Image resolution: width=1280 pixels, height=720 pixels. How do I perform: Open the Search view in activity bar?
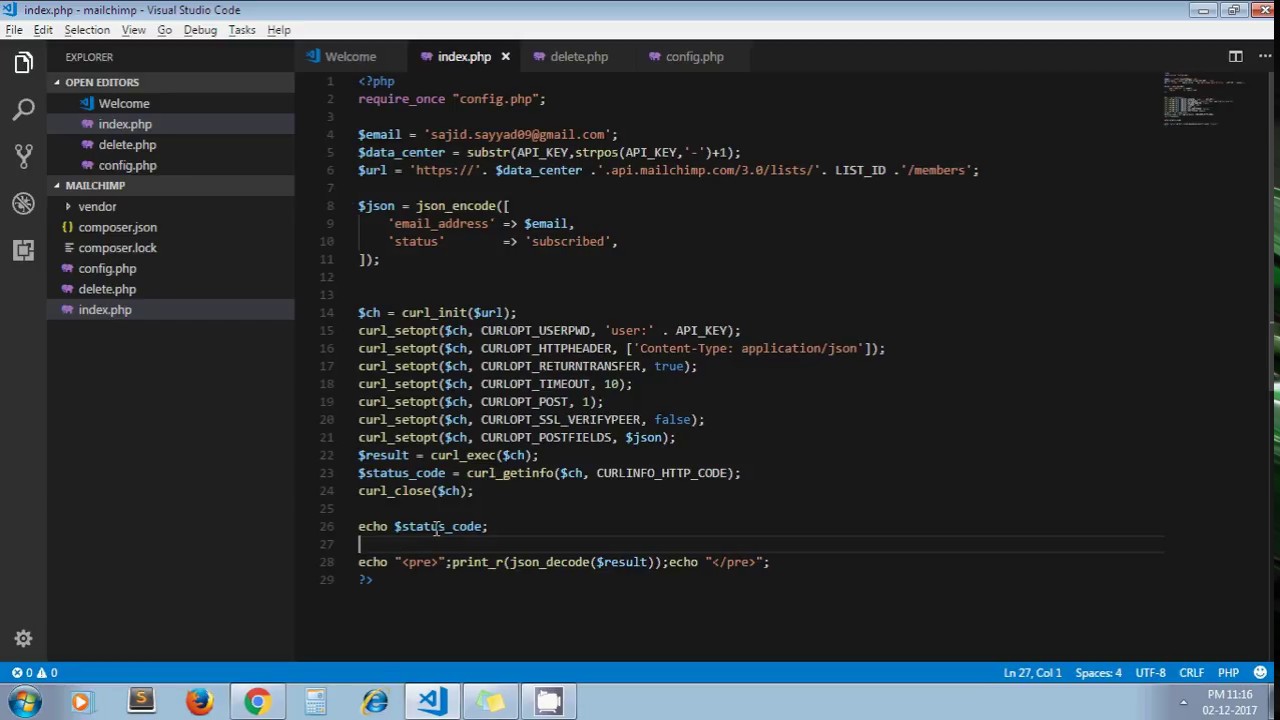(x=23, y=109)
